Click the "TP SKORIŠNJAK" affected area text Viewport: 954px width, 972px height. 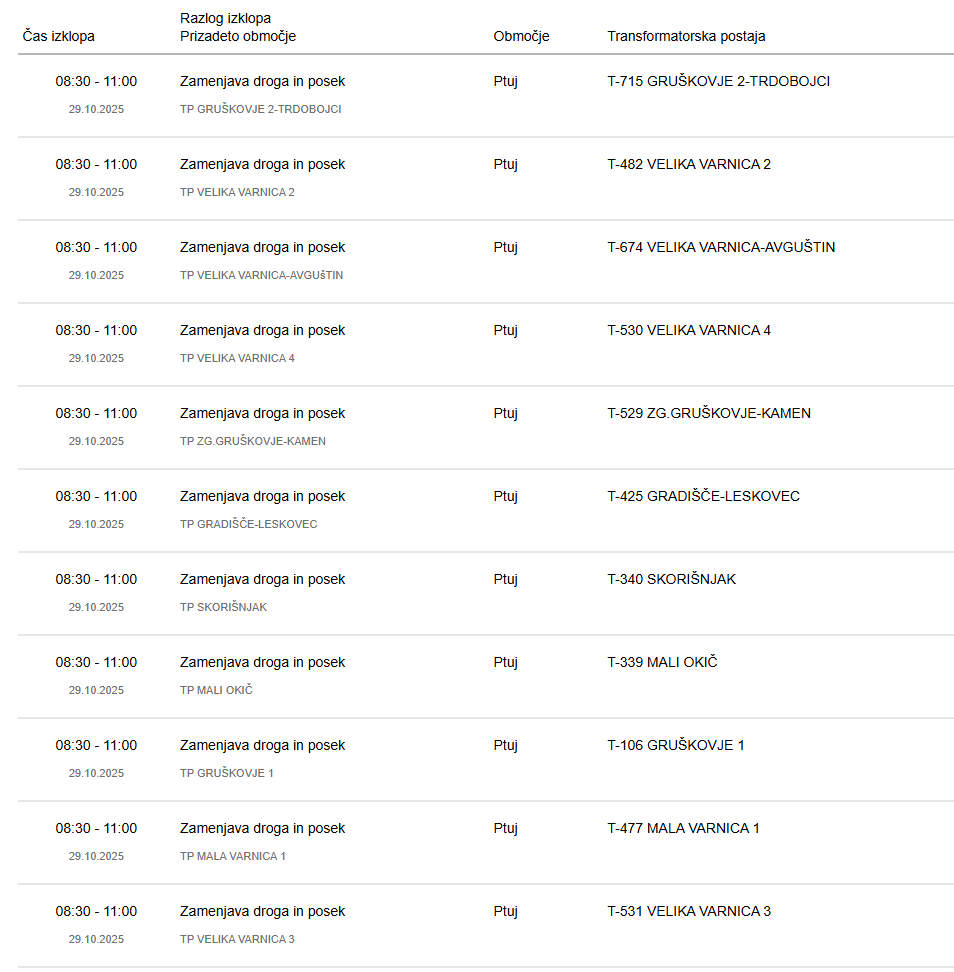223,607
